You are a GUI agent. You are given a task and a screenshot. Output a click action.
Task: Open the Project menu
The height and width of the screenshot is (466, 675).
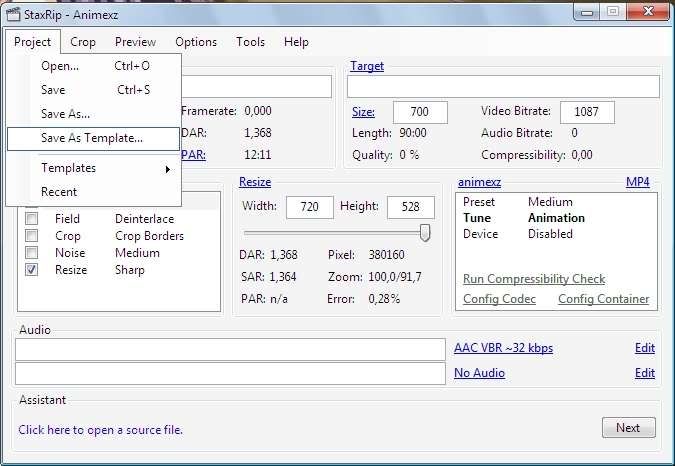tap(32, 42)
